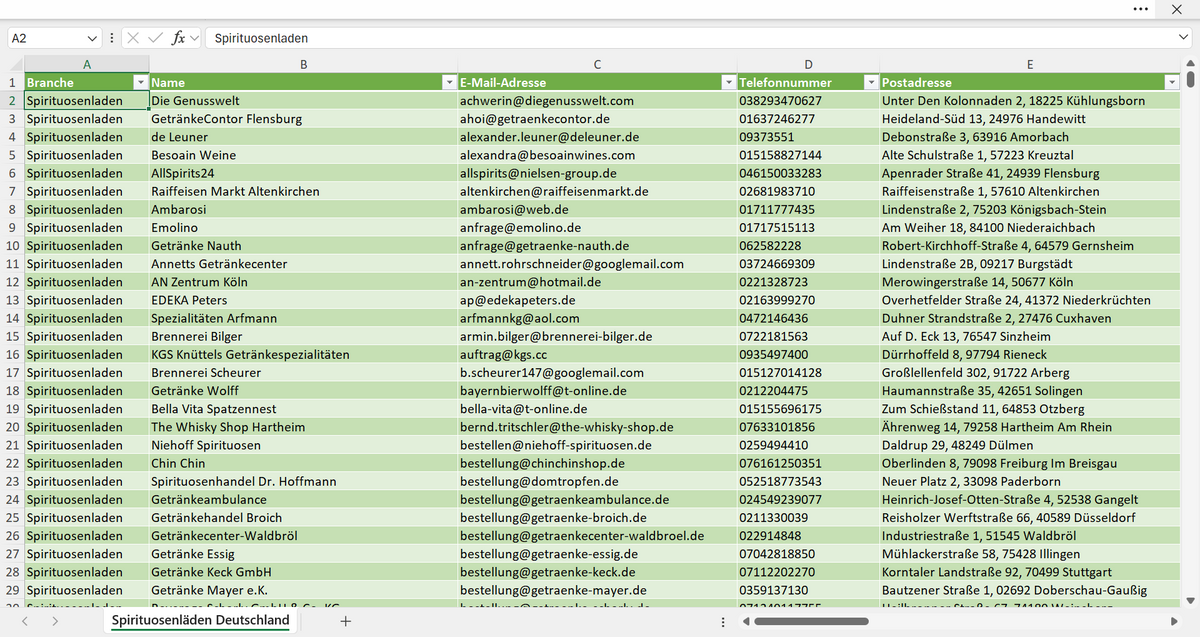
Task: Select the cell Bella Vita Spatzennest
Action: (304, 409)
